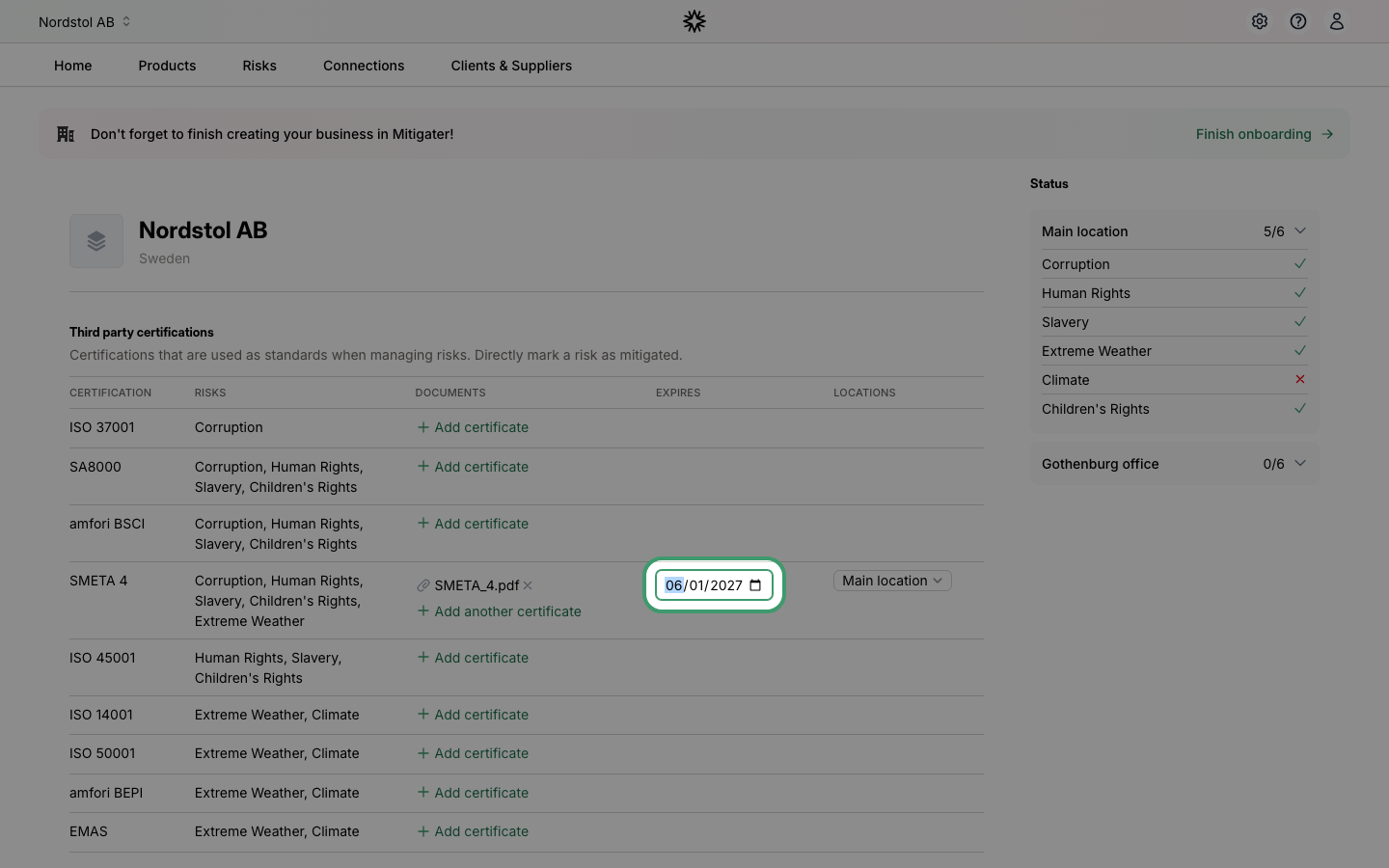Add certificate for ISO 14001

tap(473, 715)
